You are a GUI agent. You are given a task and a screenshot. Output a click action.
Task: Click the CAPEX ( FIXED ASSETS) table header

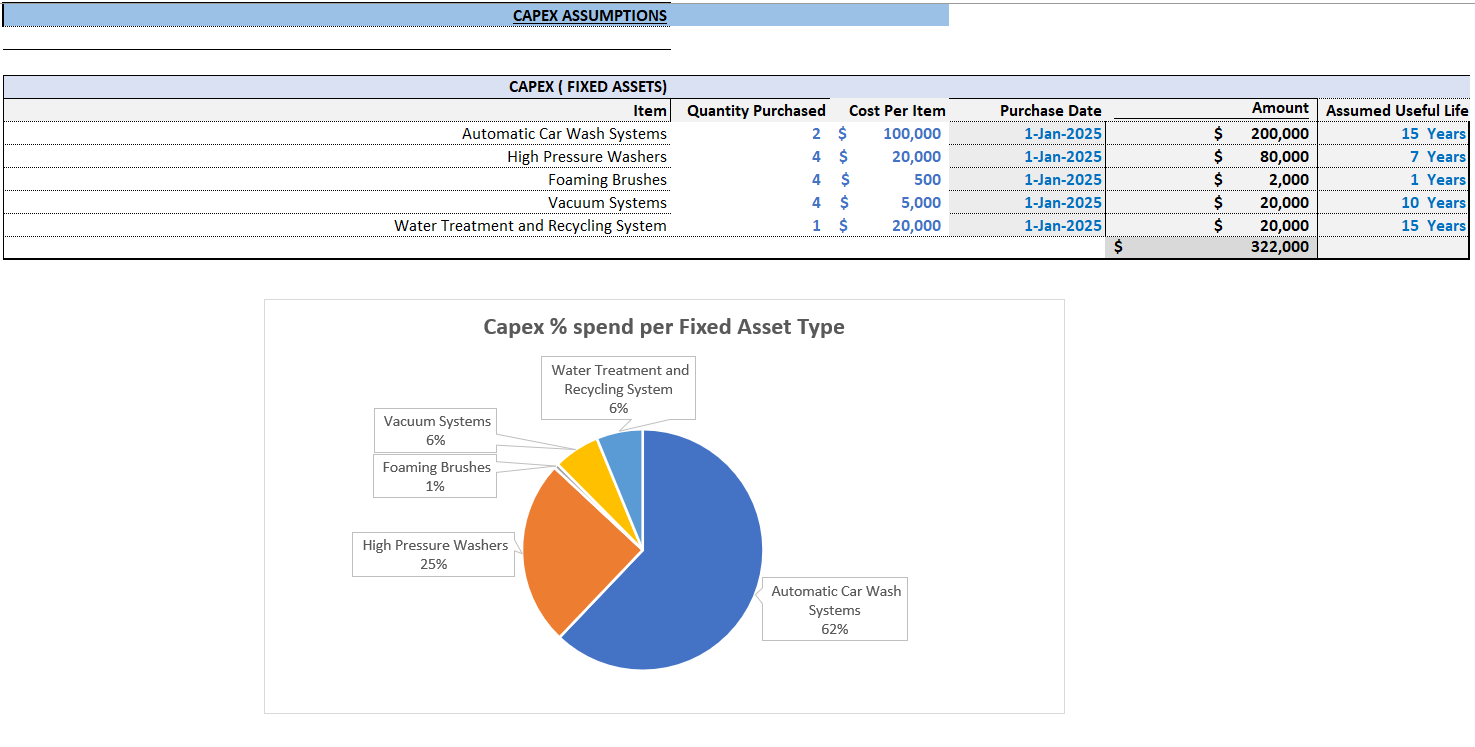tap(589, 87)
